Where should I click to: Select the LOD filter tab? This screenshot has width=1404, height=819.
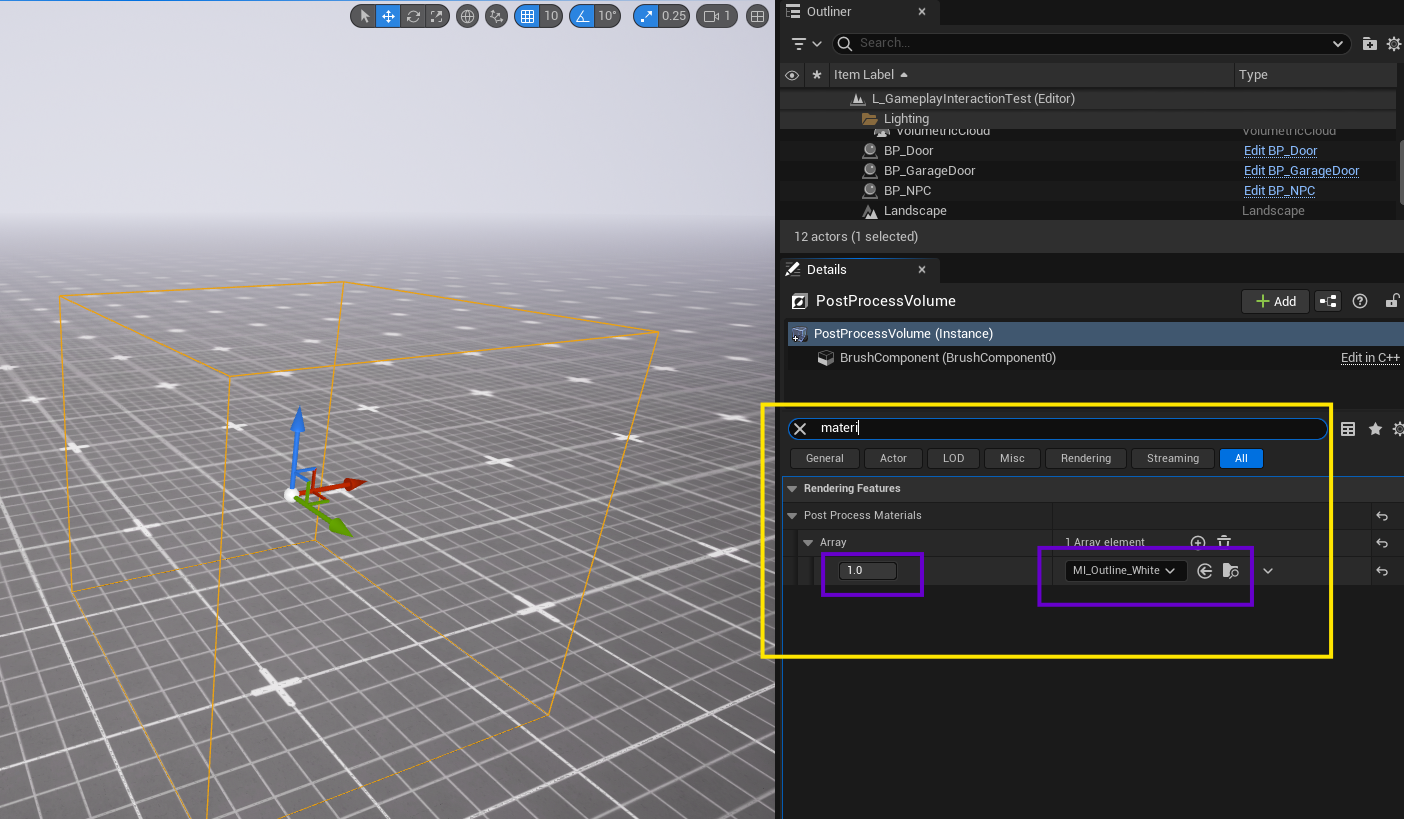(953, 459)
